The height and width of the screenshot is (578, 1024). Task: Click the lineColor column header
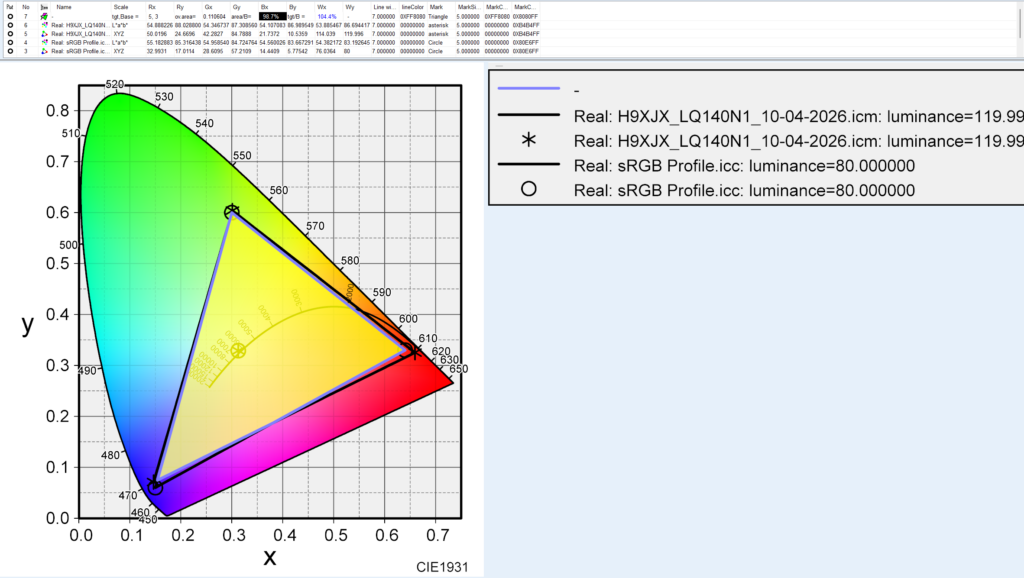point(412,7)
